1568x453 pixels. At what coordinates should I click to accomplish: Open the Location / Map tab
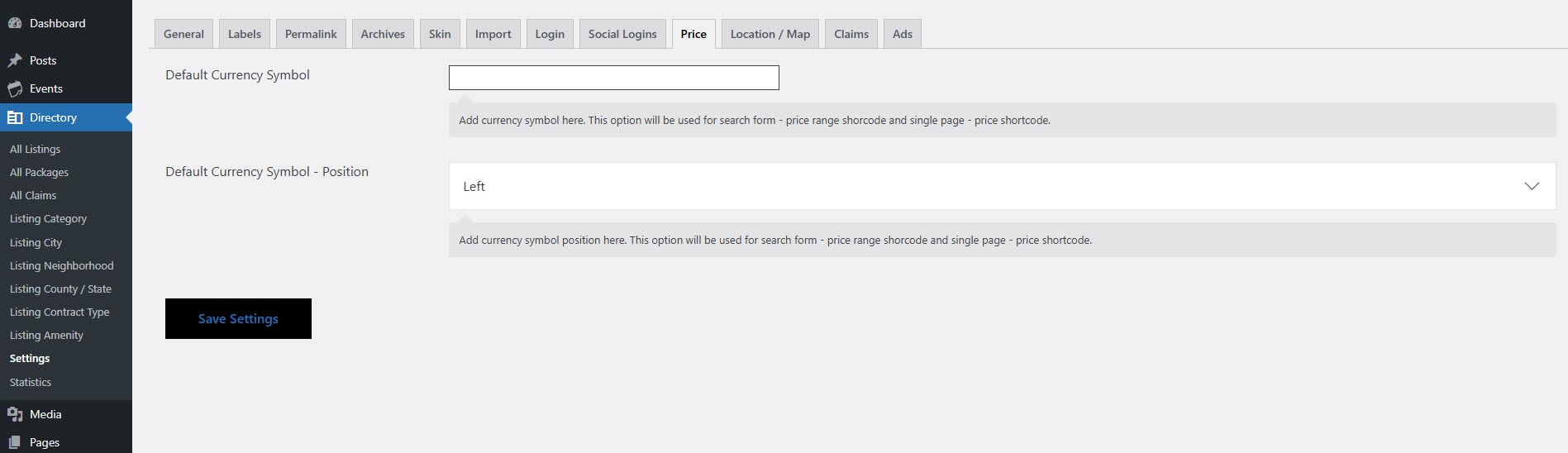click(770, 34)
